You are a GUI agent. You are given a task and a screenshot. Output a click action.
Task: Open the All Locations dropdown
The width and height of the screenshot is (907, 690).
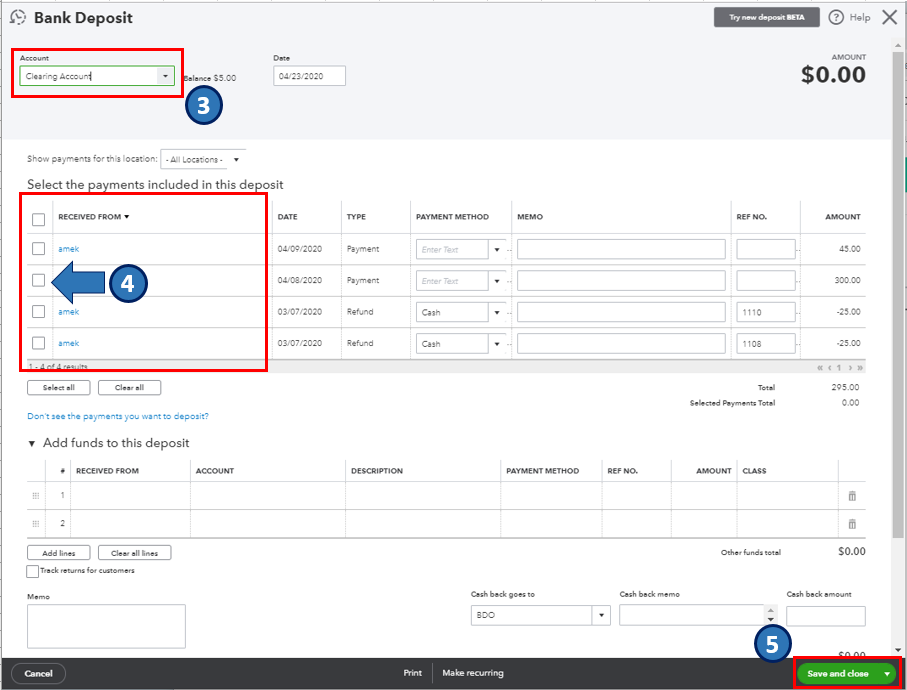pos(203,159)
